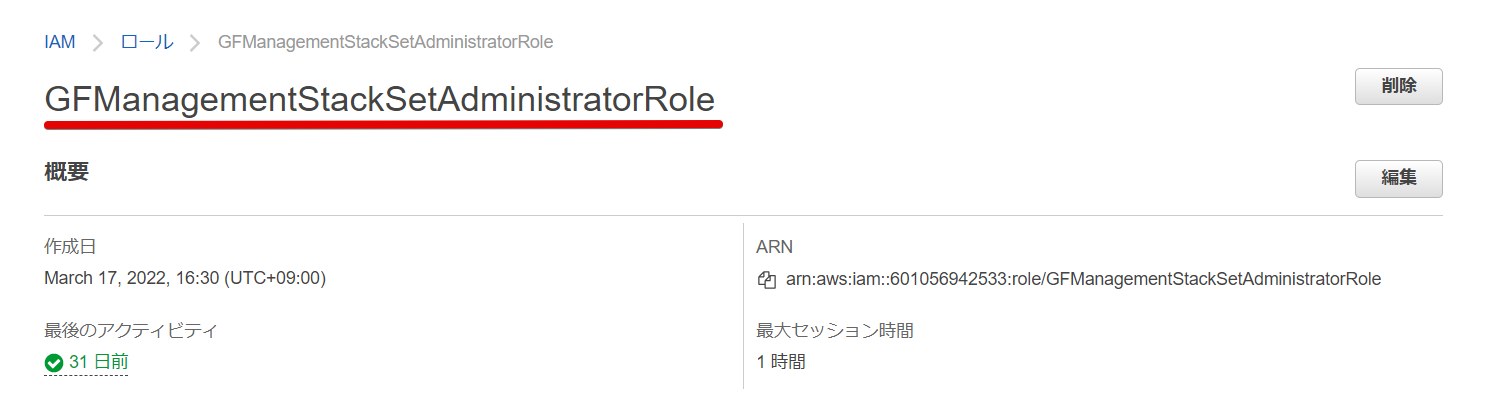Click the chevron after the IAM breadcrumb

coord(98,43)
